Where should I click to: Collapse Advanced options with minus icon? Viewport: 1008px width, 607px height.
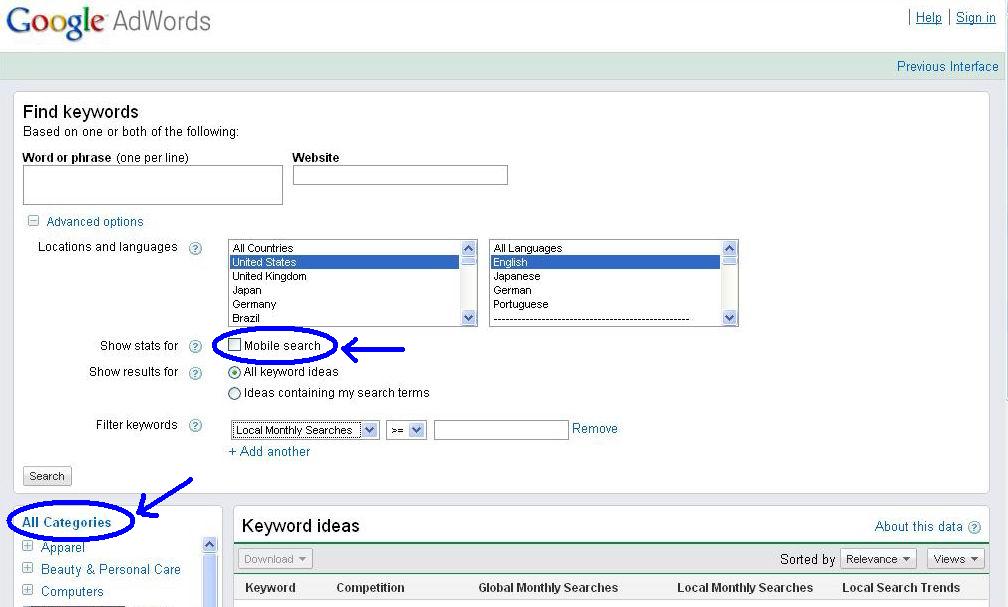tap(33, 221)
